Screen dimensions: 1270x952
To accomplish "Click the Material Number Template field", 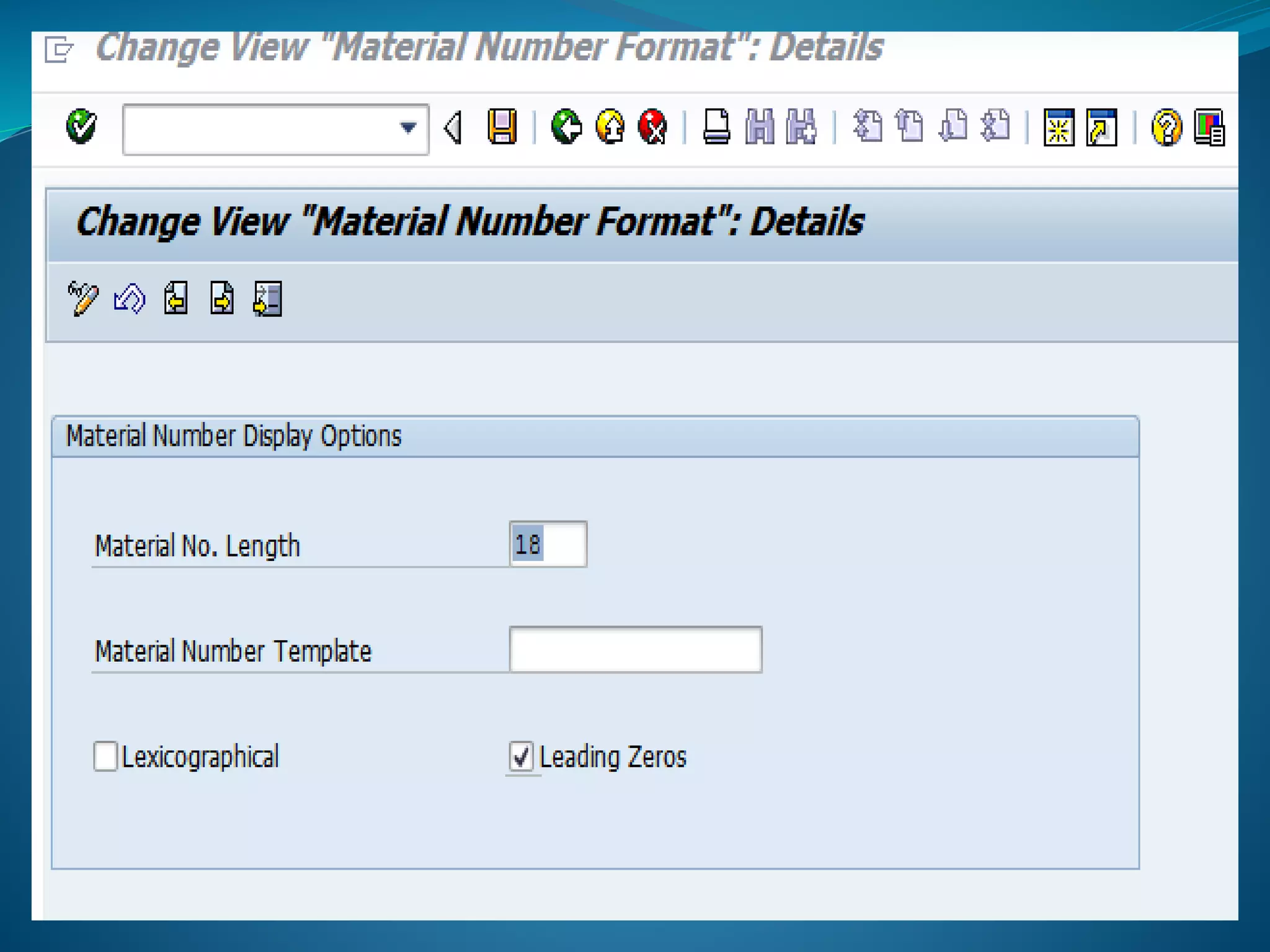I will click(636, 650).
